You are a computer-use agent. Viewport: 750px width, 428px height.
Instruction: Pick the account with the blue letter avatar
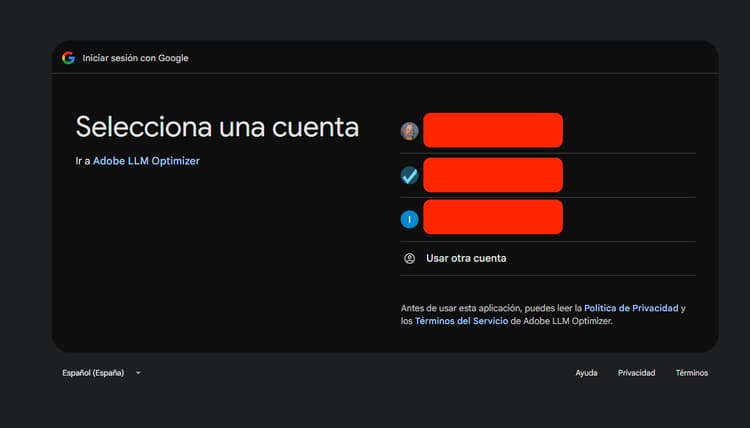[x=548, y=219]
